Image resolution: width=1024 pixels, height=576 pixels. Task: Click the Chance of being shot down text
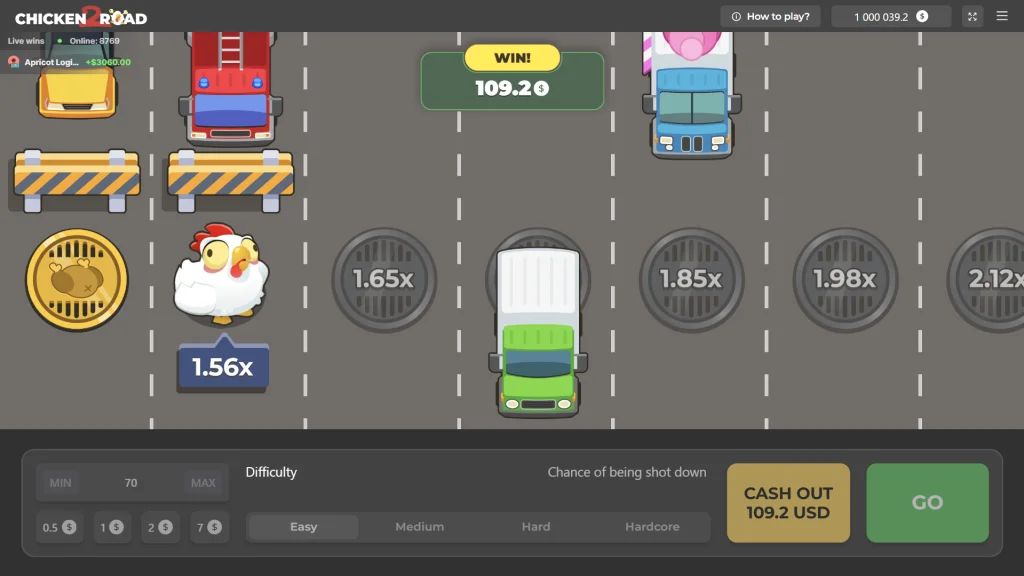(627, 472)
